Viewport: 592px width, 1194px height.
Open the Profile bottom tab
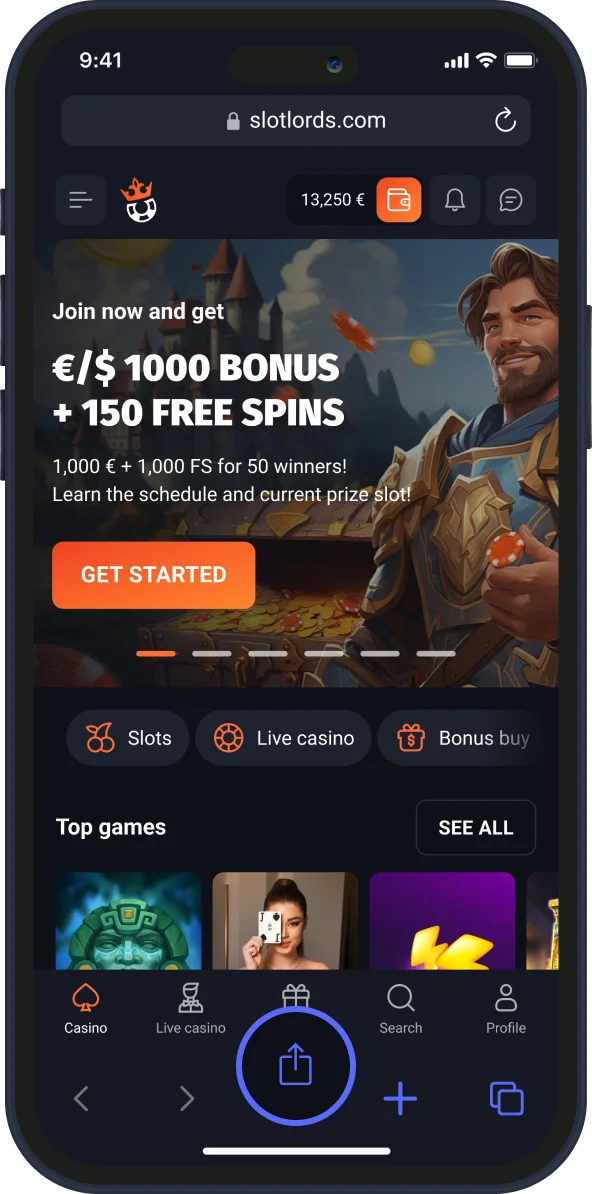506,1009
